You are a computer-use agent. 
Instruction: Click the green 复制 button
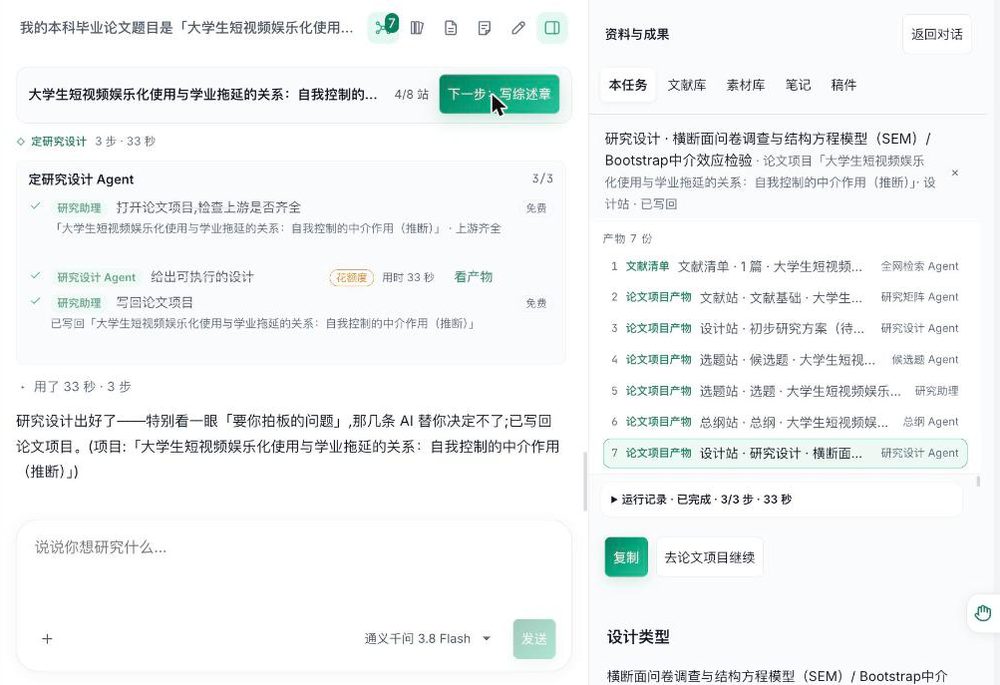point(626,557)
